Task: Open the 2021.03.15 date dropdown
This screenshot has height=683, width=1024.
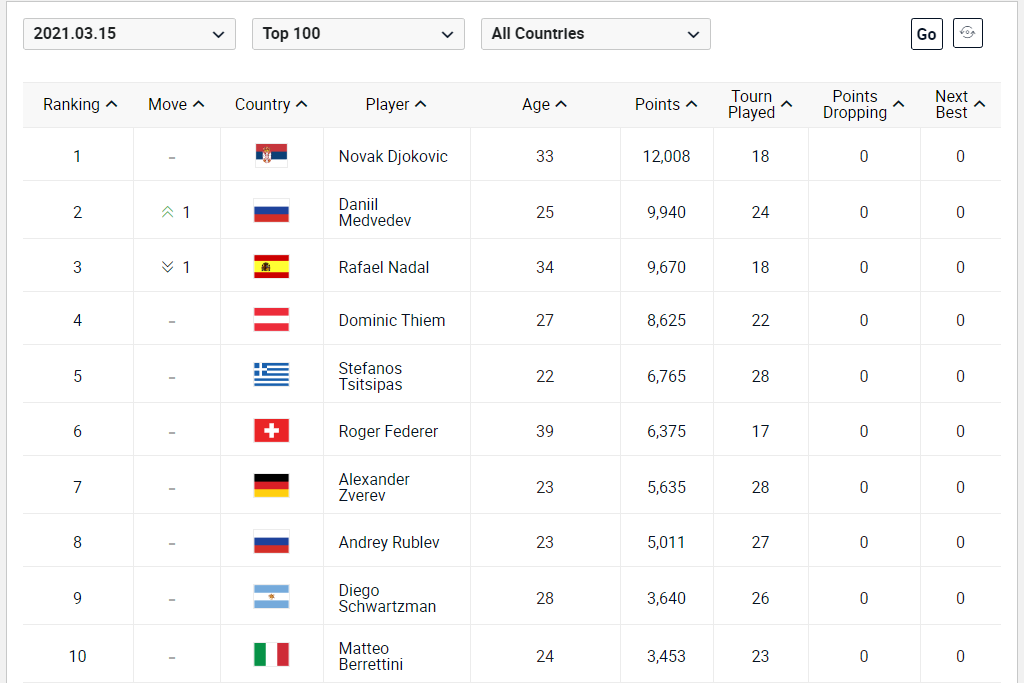Action: click(129, 34)
